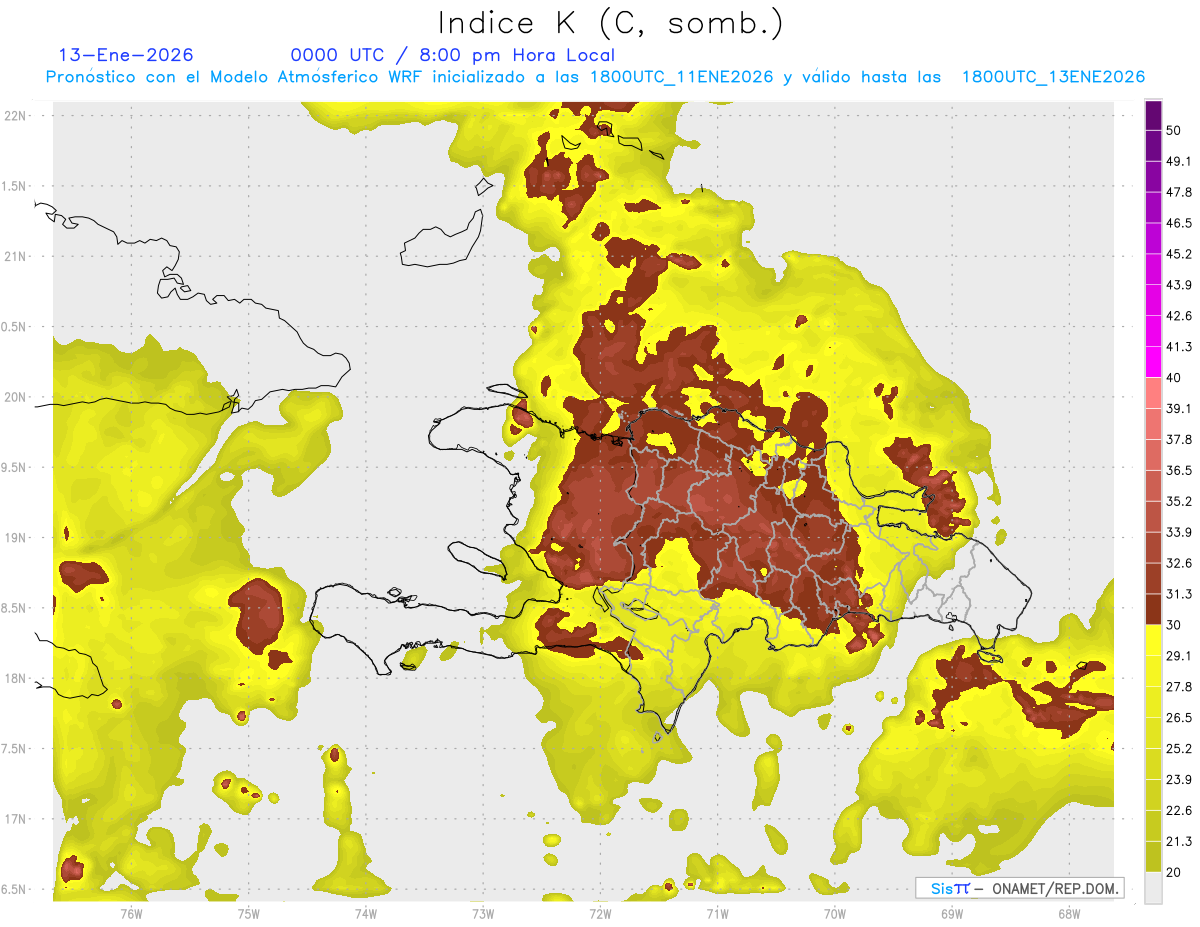Click the legend value "27.8"
The height and width of the screenshot is (927, 1200).
(1179, 686)
